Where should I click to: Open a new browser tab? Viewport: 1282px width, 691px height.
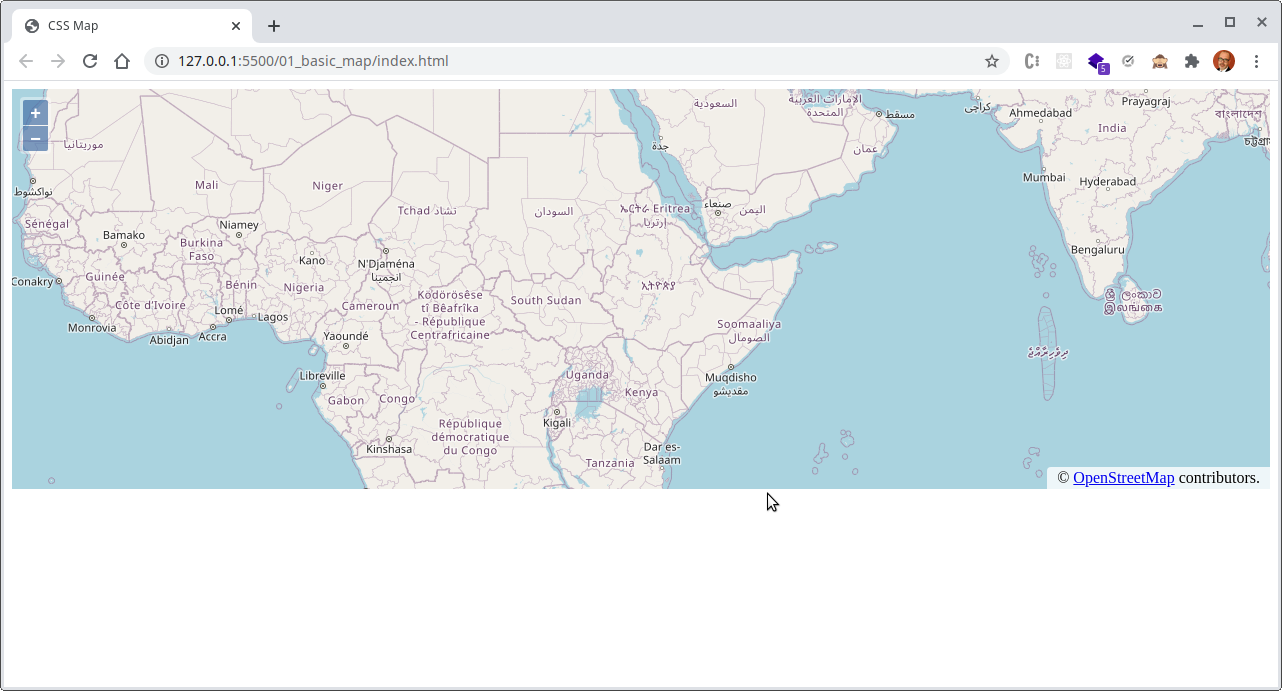point(274,26)
